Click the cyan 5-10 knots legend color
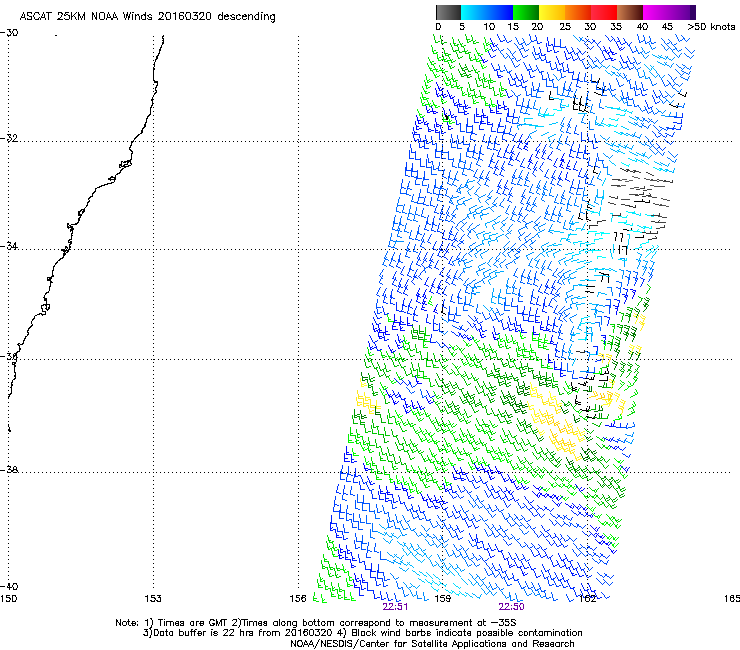Screen dimensions: 740x650 coord(473,12)
